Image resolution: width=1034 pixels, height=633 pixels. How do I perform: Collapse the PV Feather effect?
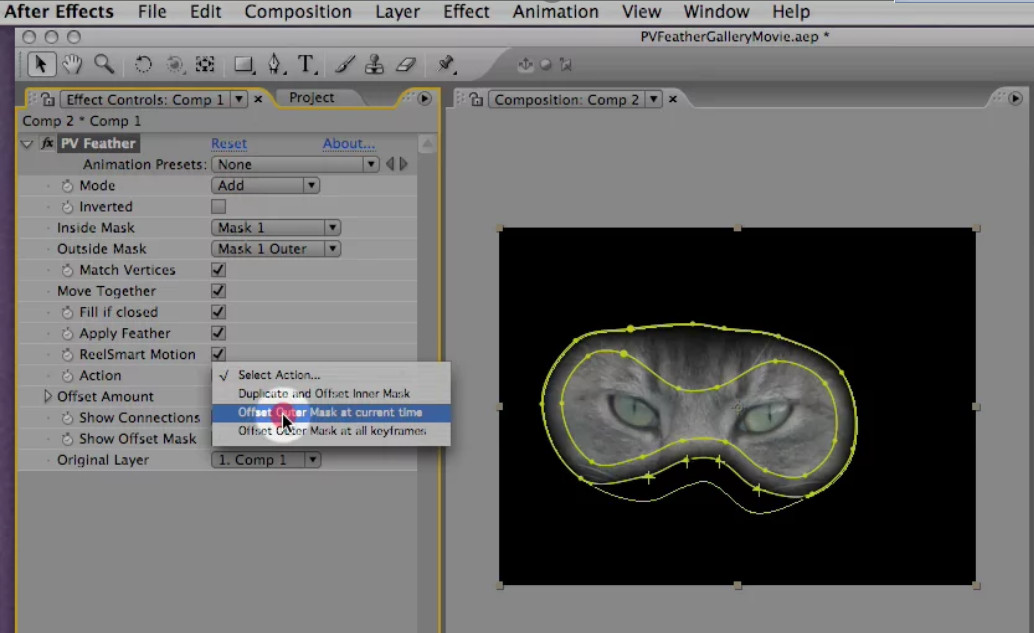tap(27, 143)
